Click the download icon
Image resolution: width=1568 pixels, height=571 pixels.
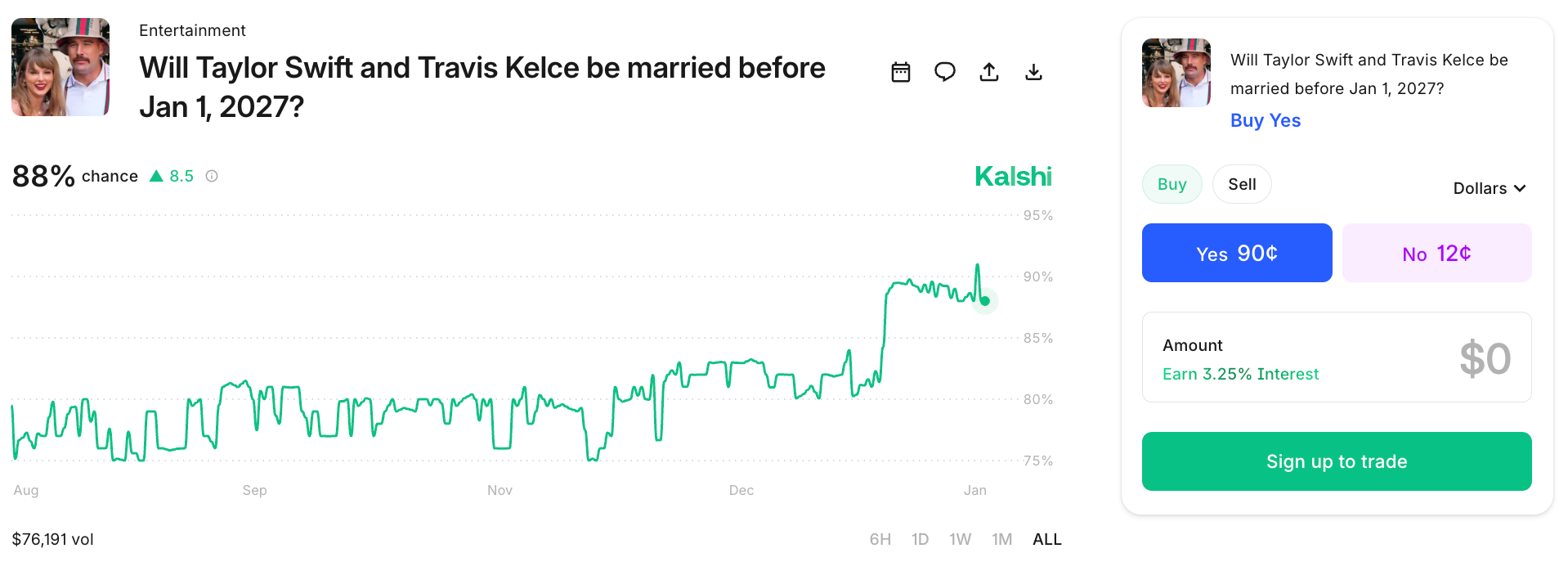[1033, 72]
